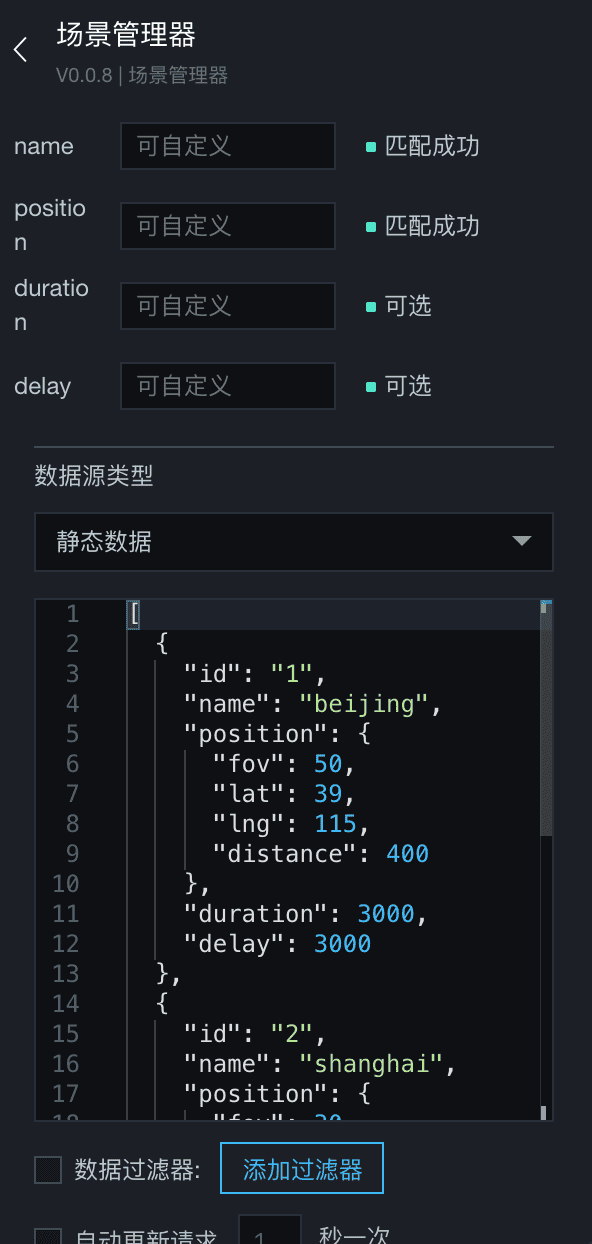Screen dimensions: 592x1244
Task: Focus the delay custom input field
Action: point(228,385)
